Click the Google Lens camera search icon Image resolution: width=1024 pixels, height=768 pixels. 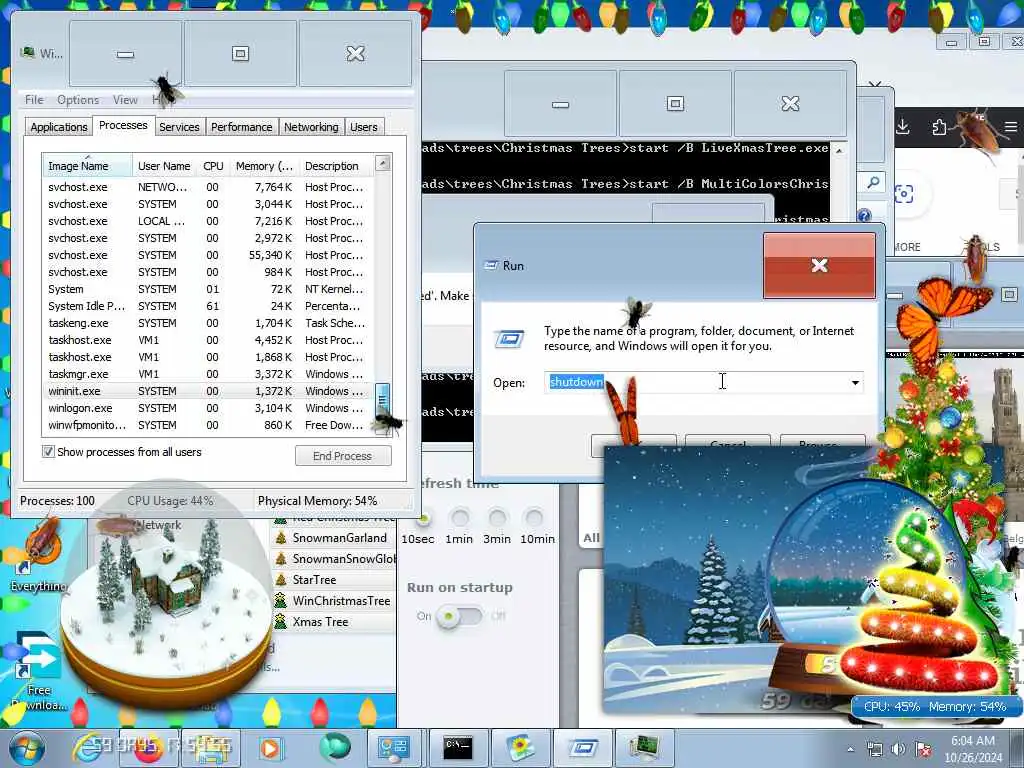tap(904, 193)
